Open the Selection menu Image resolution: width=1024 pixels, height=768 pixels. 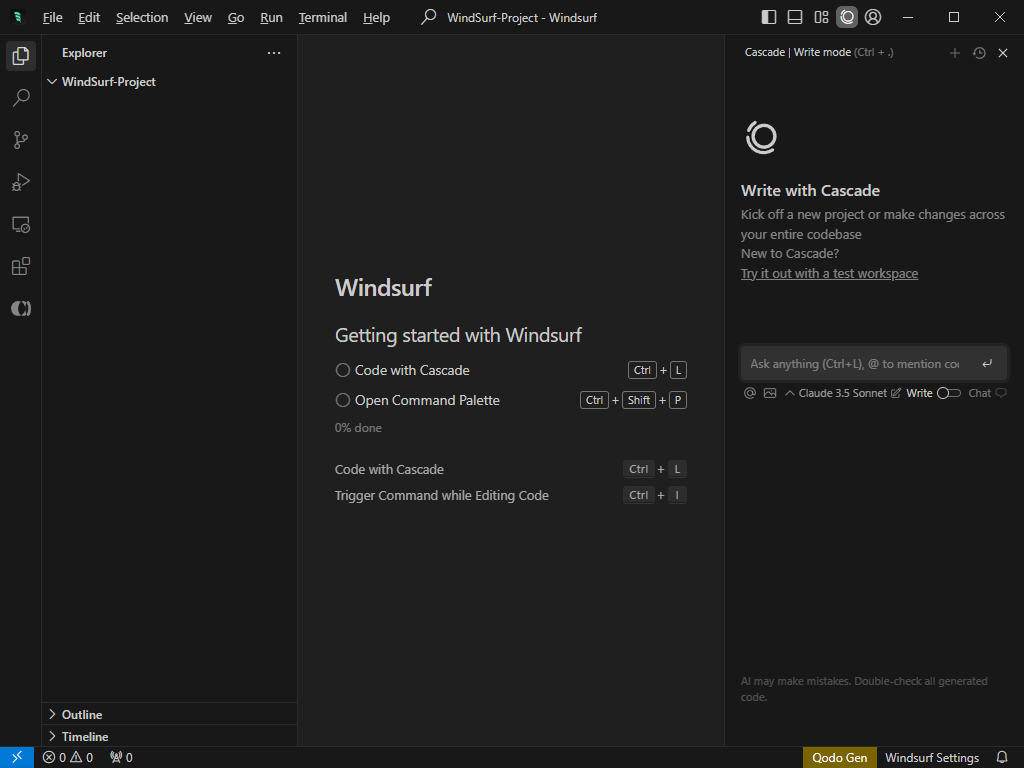click(142, 18)
